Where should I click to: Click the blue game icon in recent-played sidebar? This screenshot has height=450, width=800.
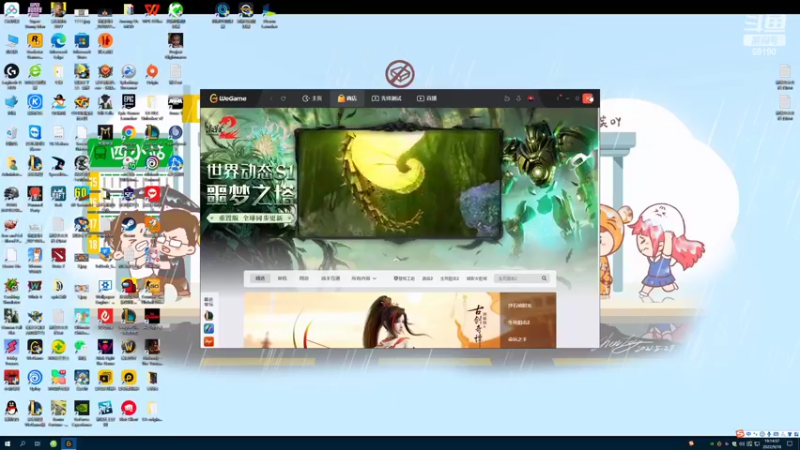pos(209,329)
